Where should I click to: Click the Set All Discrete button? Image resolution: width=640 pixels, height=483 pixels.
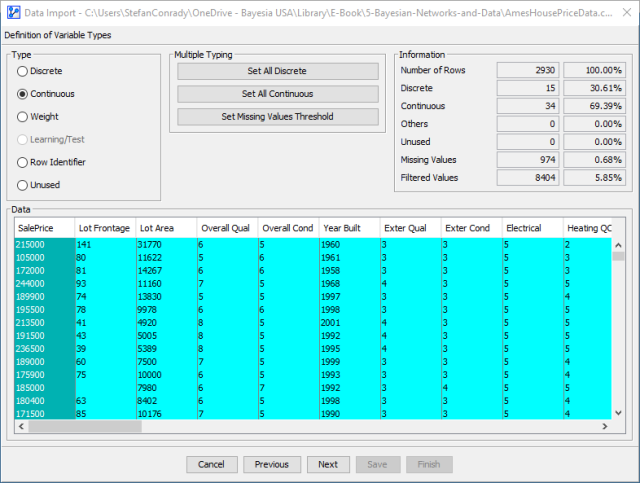click(278, 71)
